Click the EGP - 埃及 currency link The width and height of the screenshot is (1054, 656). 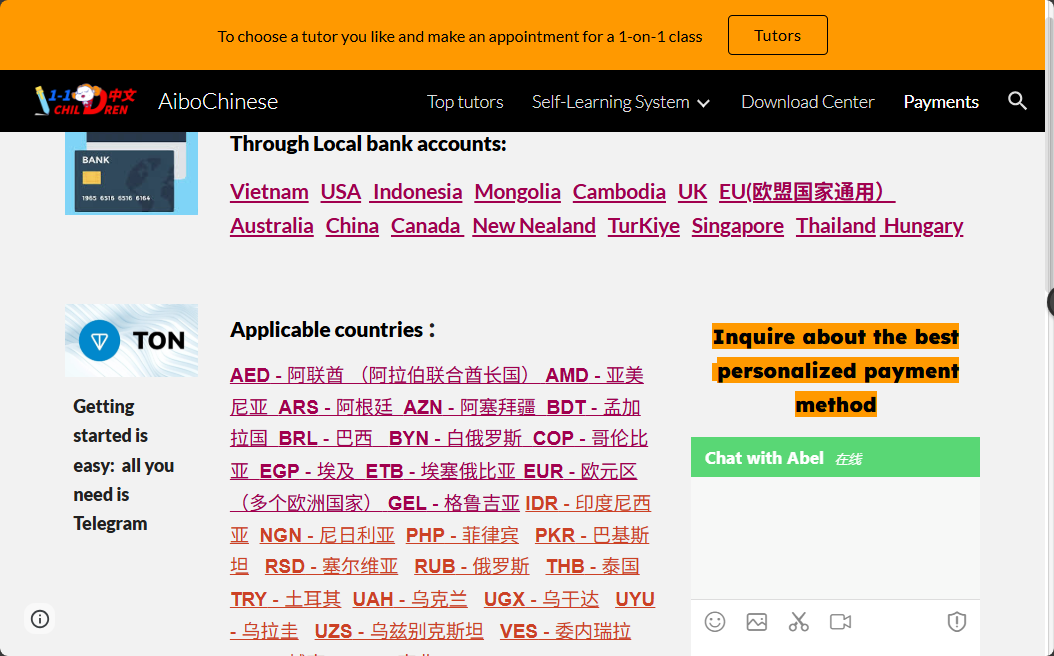[307, 471]
